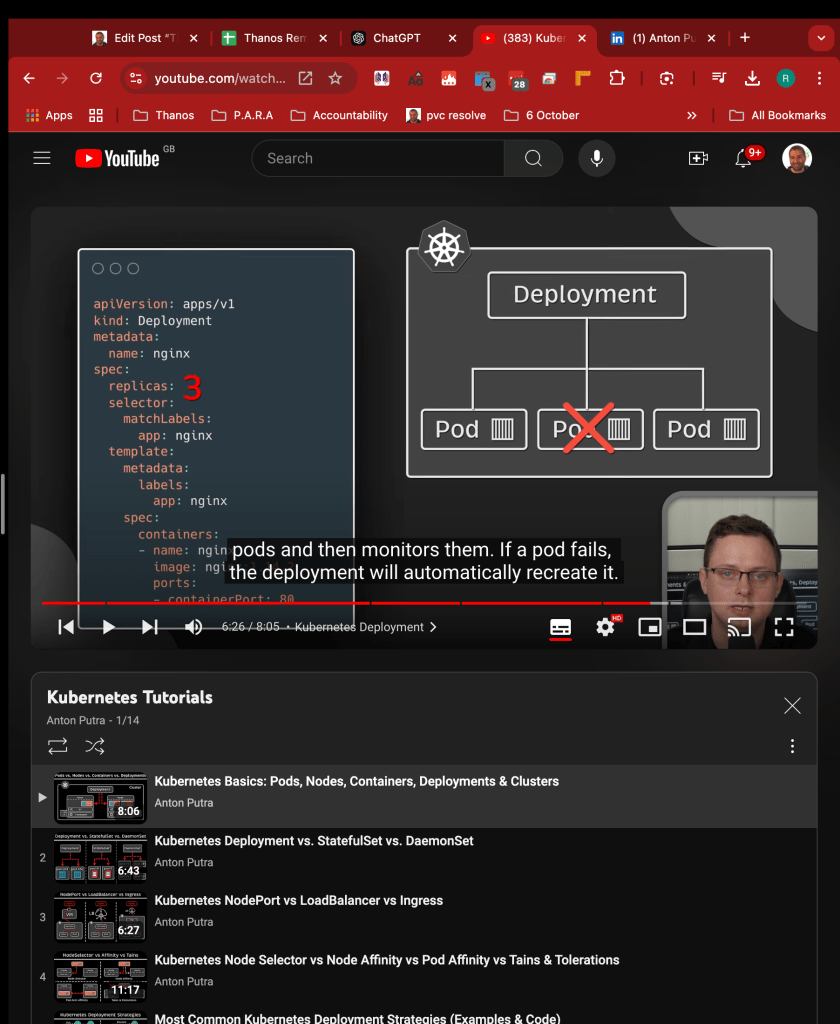Replay the previous video button
This screenshot has height=1024, width=840.
coord(66,627)
